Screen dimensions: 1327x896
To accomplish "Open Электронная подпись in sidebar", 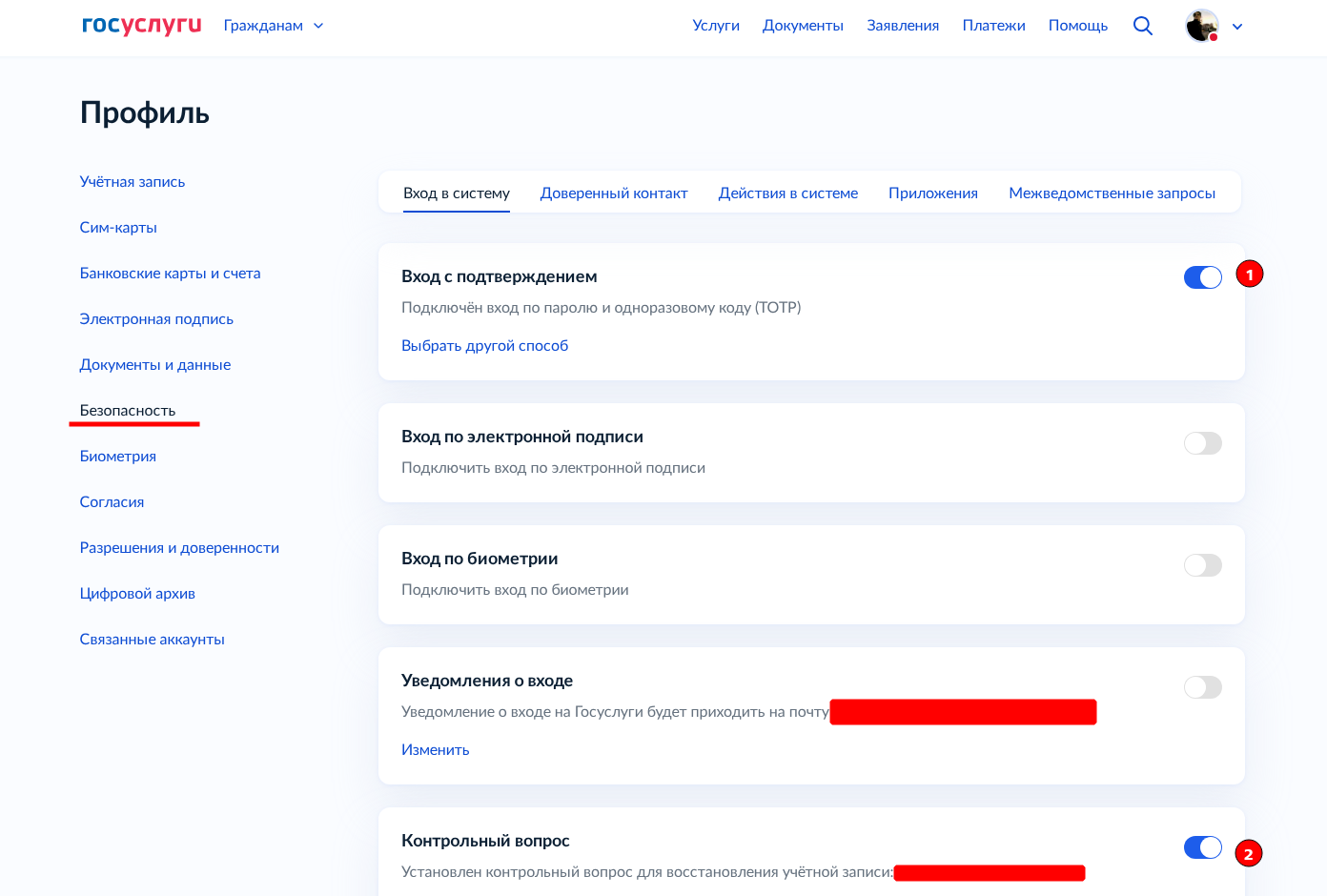I will 156,318.
